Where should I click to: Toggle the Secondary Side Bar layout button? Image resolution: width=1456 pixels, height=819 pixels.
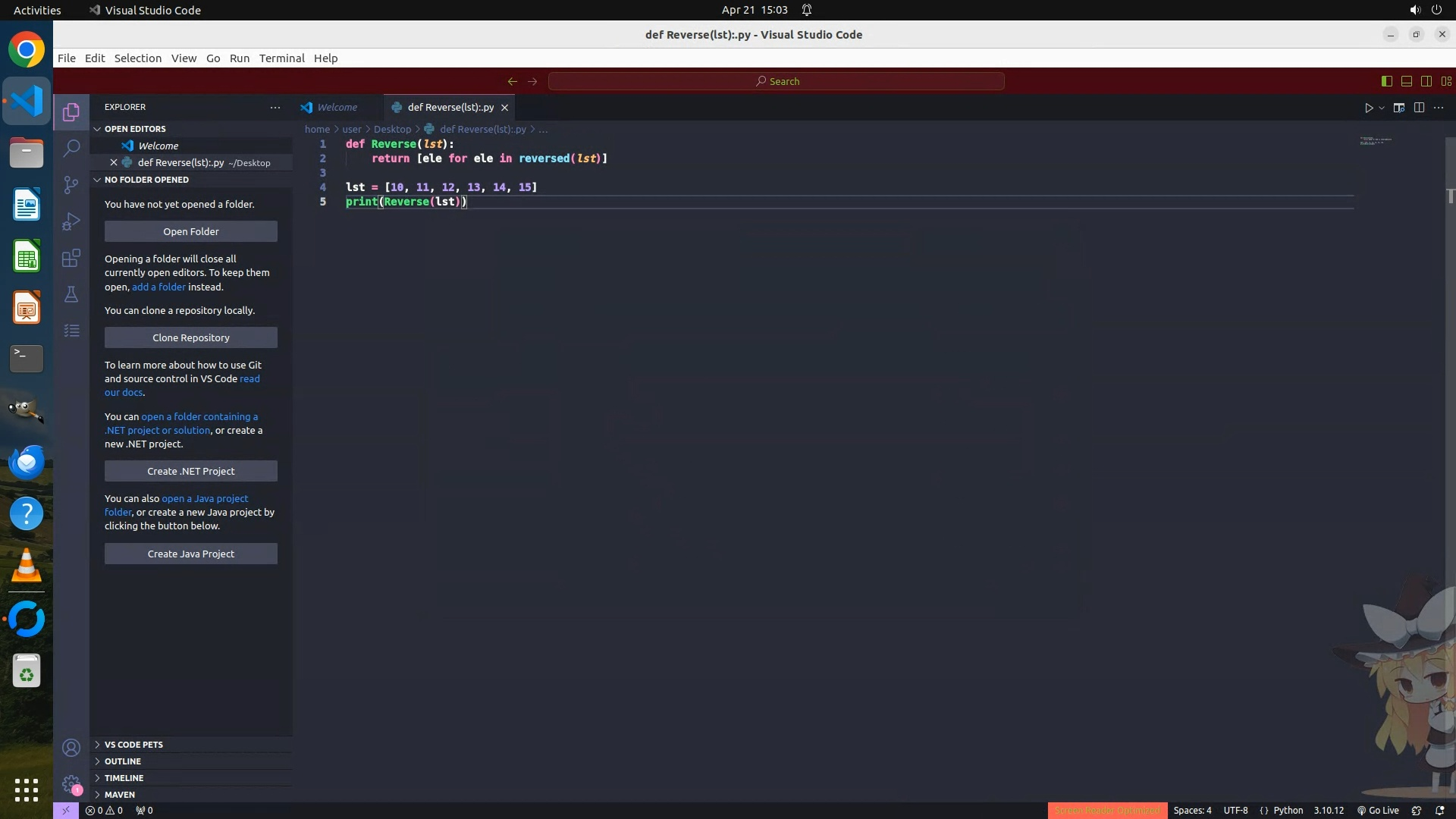(x=1426, y=81)
